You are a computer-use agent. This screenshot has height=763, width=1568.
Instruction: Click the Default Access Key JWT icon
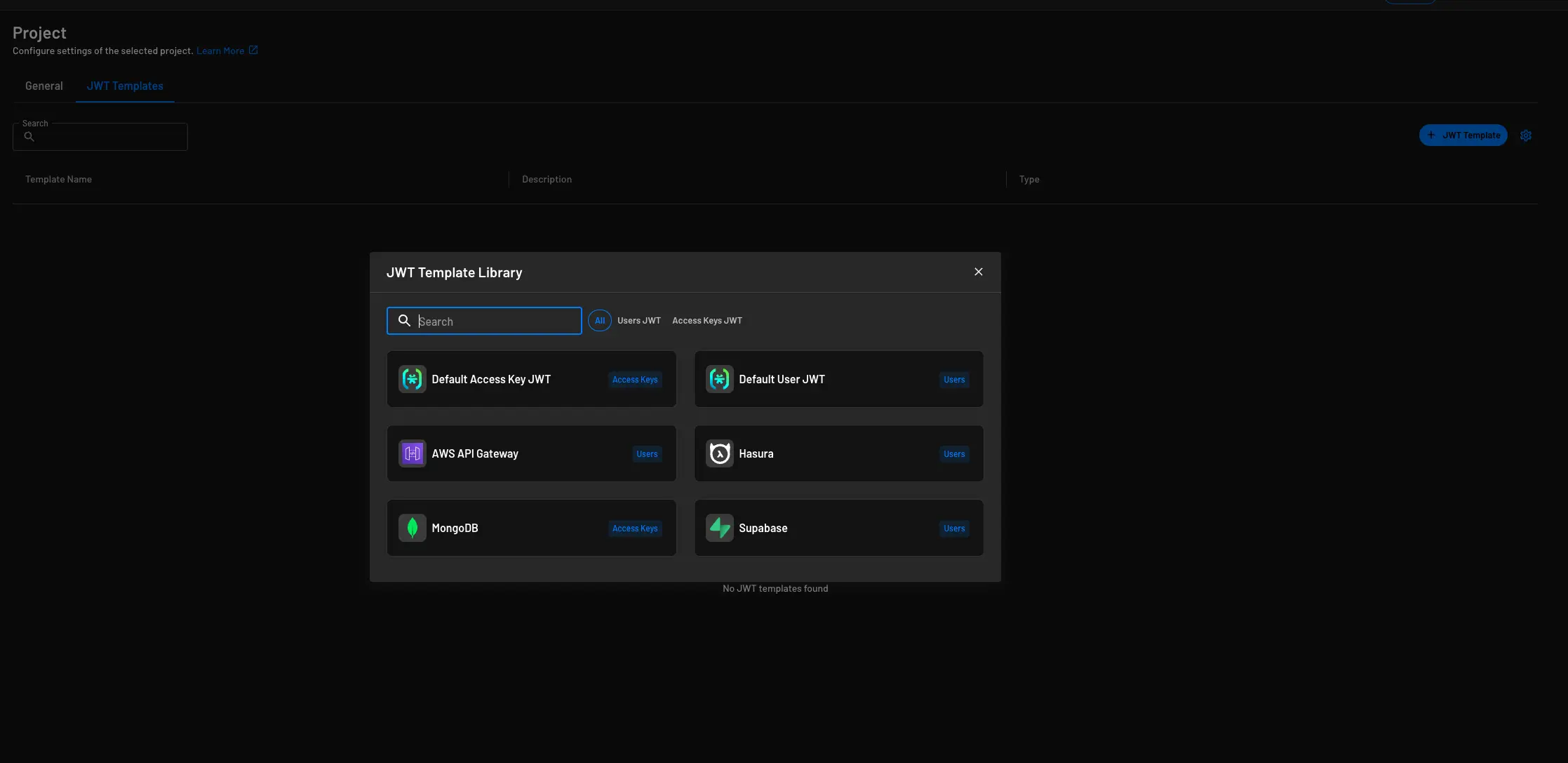412,379
